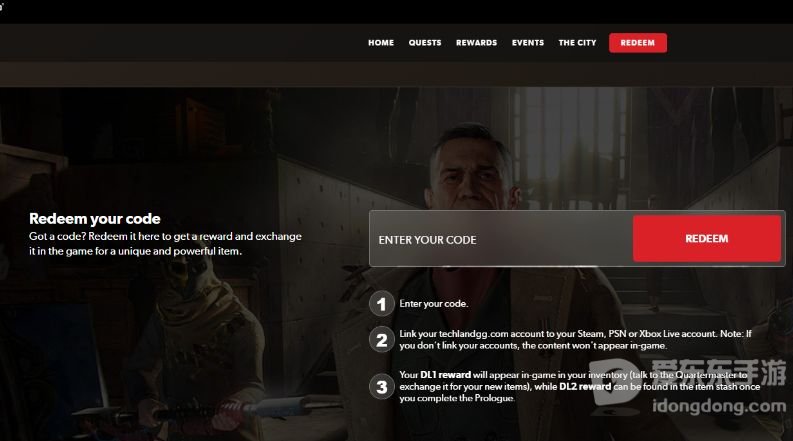793x441 pixels.
Task: Open THE CITY page
Action: tap(577, 43)
